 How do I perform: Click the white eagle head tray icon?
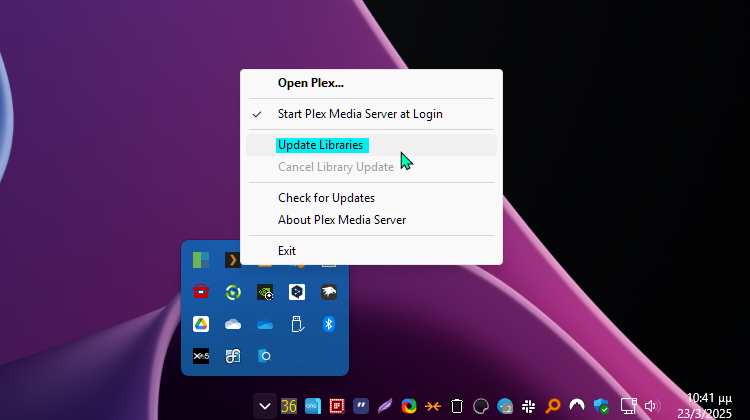click(329, 292)
